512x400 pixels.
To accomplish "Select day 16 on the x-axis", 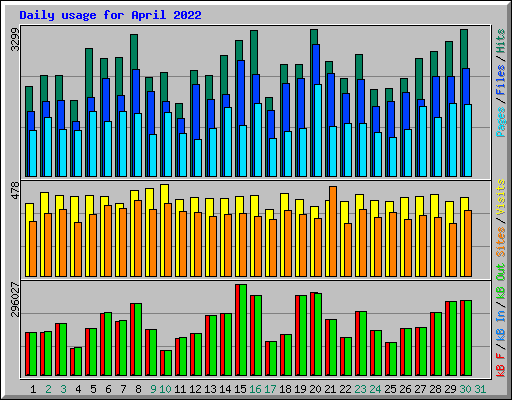I will pos(255,389).
